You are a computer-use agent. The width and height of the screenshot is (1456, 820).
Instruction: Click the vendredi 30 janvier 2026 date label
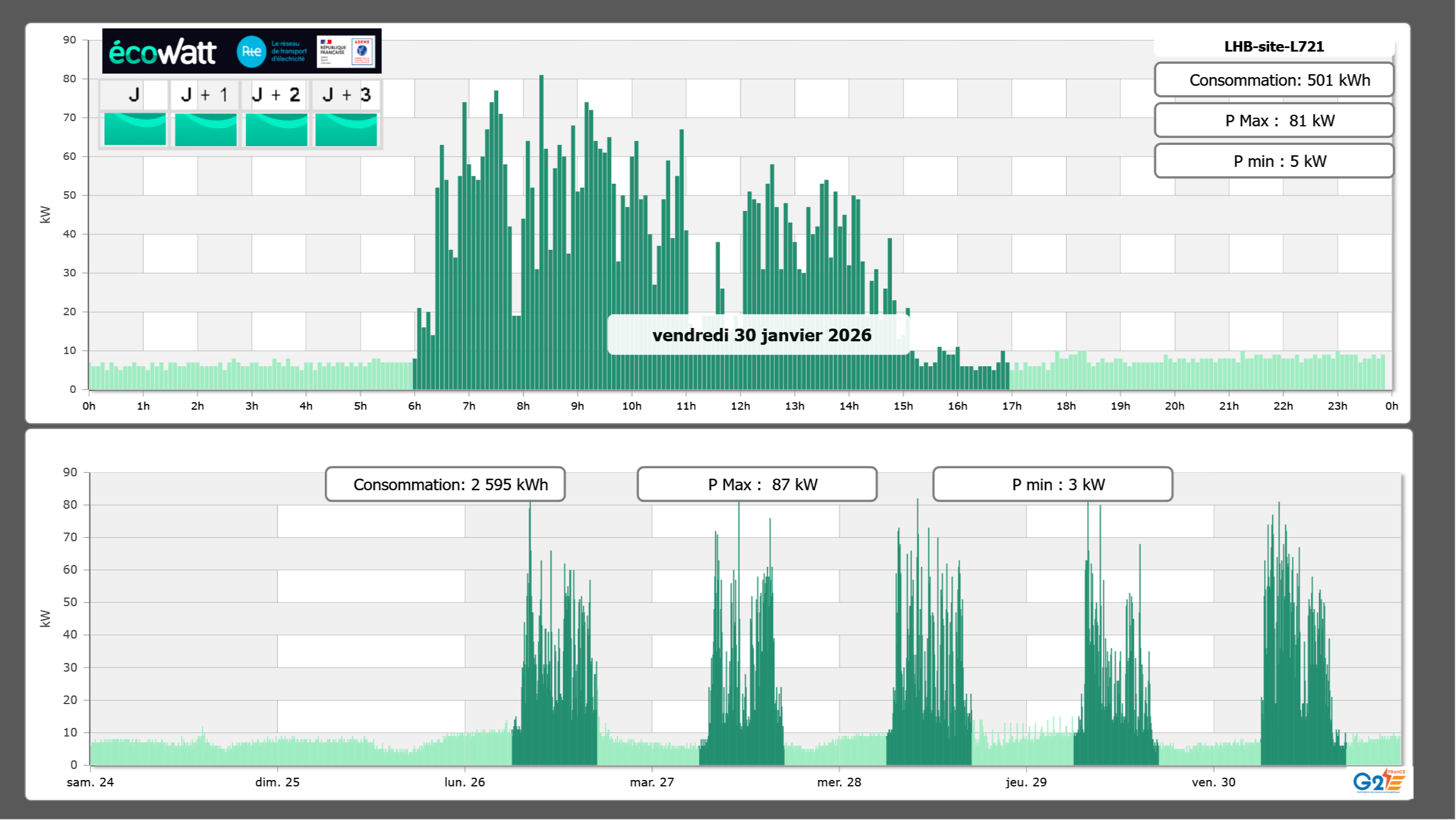point(761,335)
